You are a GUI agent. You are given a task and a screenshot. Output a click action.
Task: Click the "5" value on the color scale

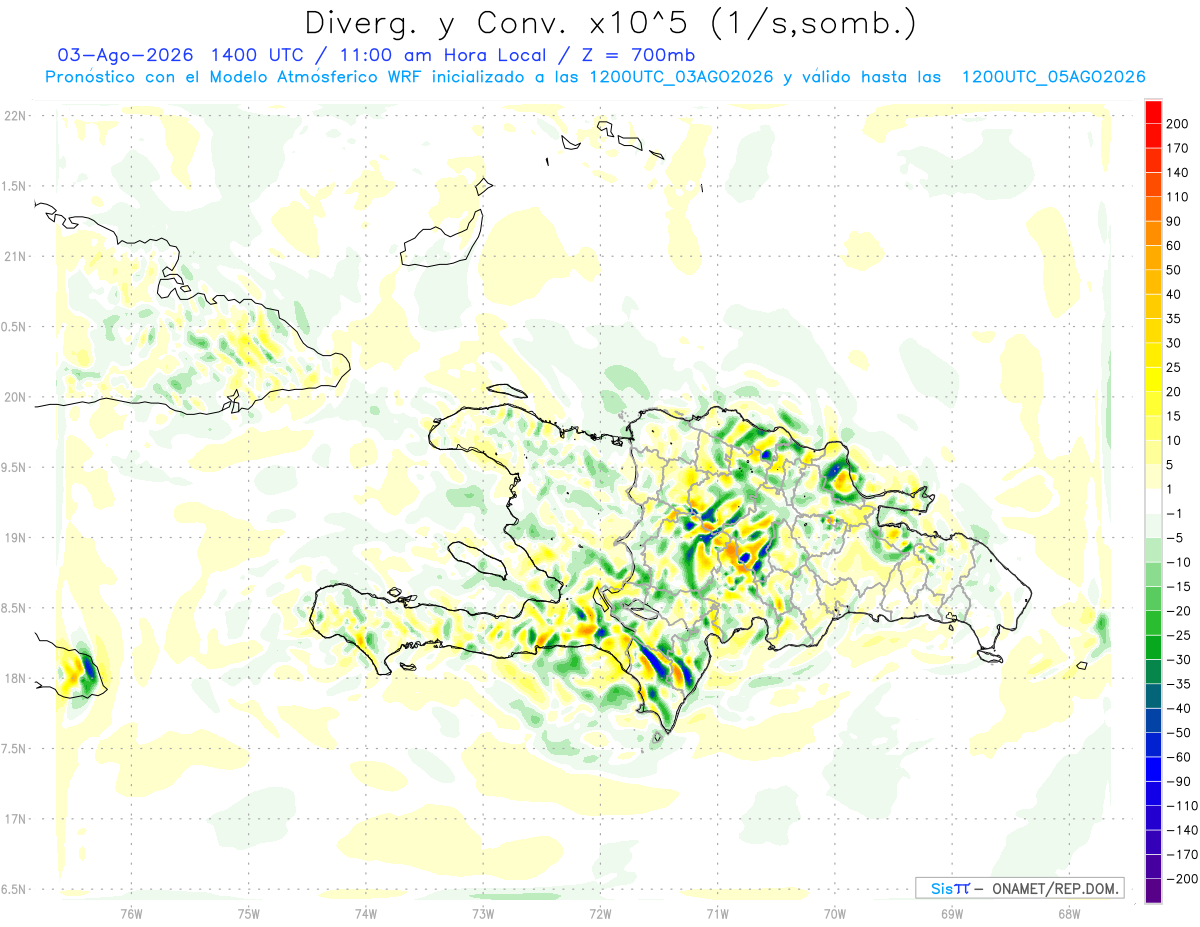coord(1171,465)
